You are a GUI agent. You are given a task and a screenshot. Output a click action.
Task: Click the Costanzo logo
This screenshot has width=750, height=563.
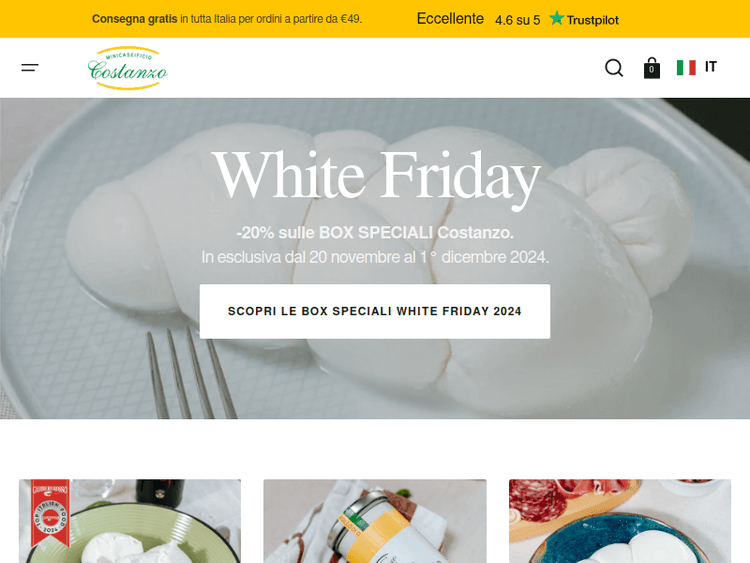click(128, 68)
